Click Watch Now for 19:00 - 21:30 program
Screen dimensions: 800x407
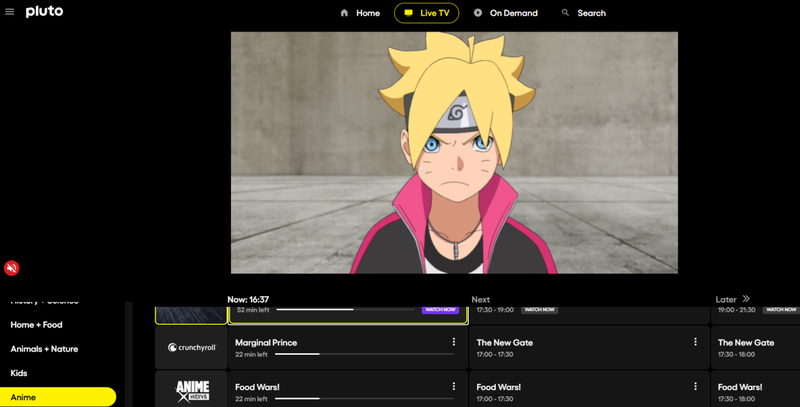[x=781, y=310]
